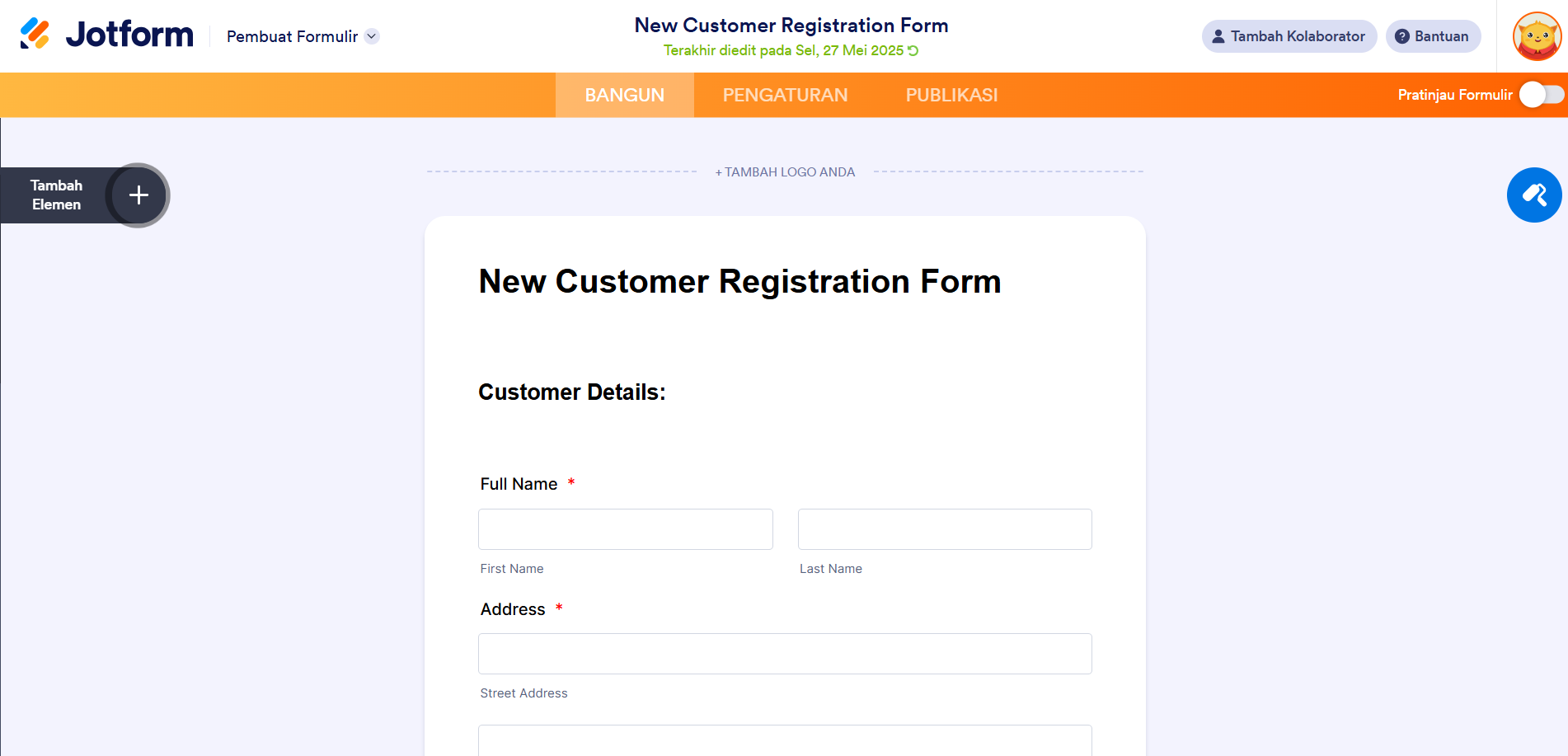
Task: Switch to the PENGATURAN tab
Action: coord(785,95)
